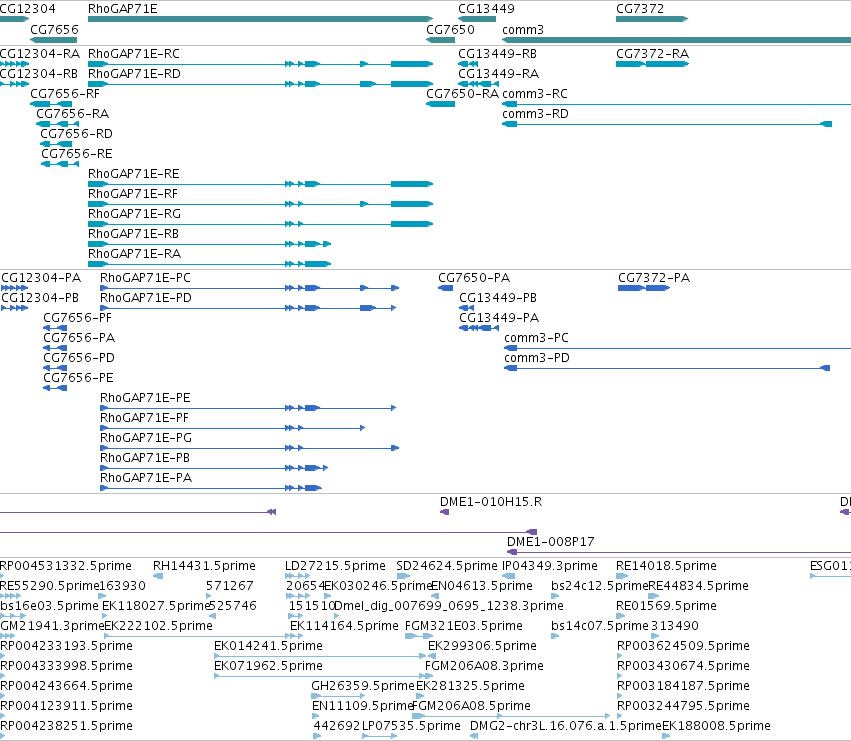This screenshot has height=741, width=851.
Task: Click the comm3 gene label
Action: [523, 29]
